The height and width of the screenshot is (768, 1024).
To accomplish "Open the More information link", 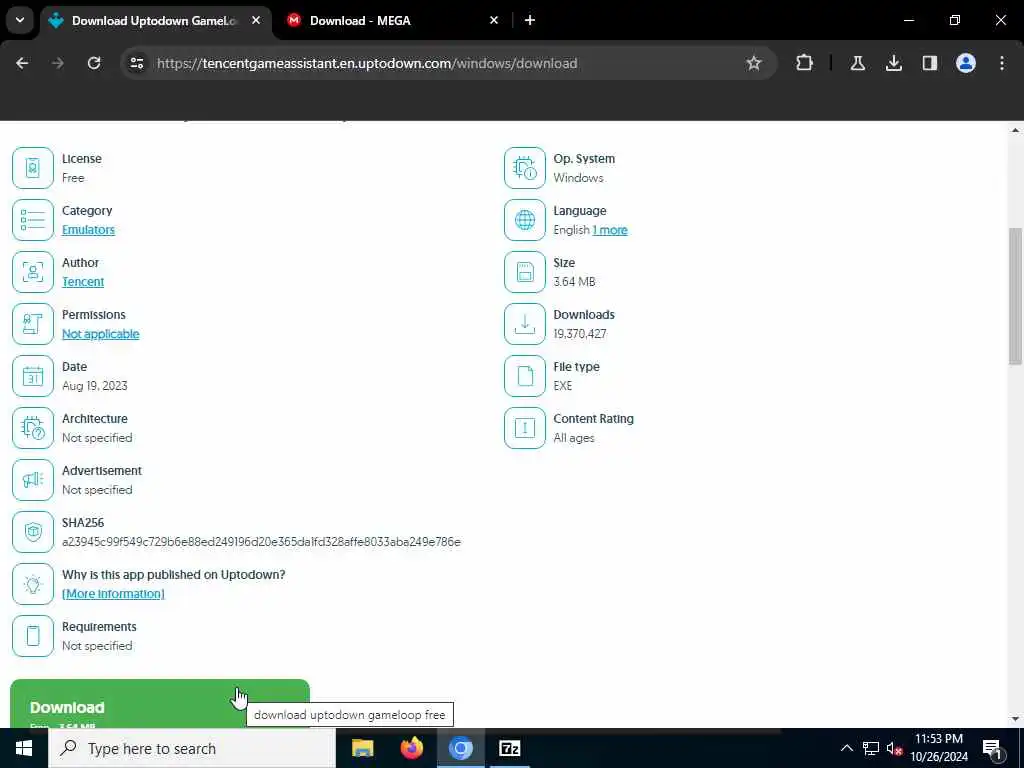I will click(x=113, y=594).
